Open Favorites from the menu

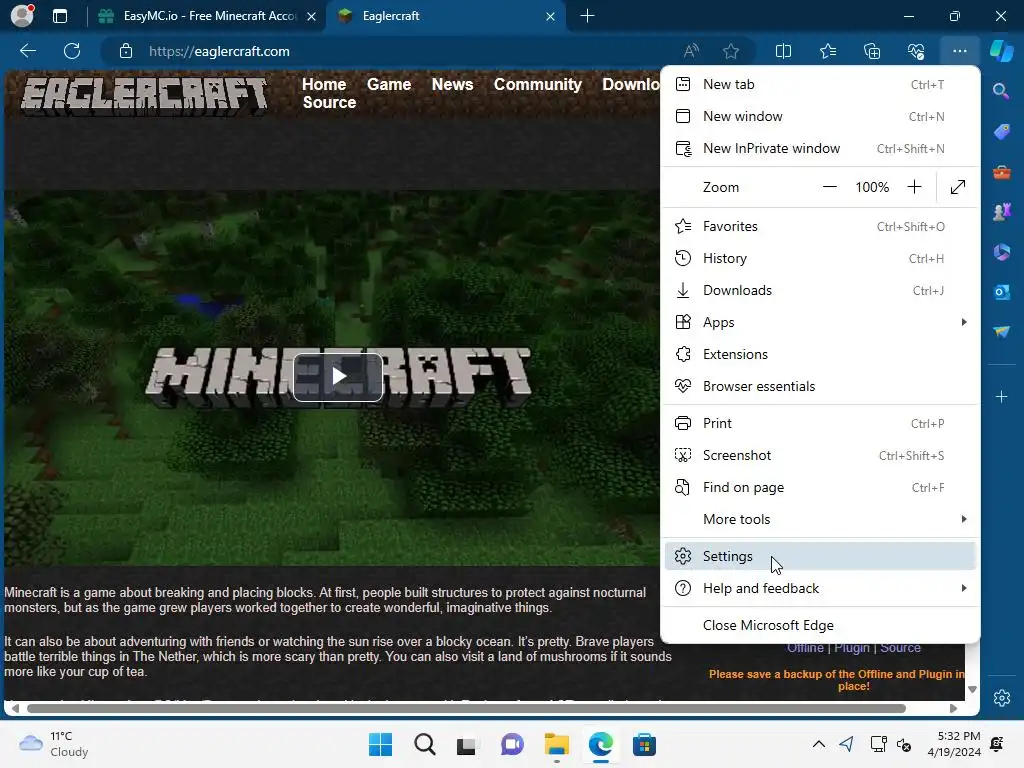coord(820,226)
